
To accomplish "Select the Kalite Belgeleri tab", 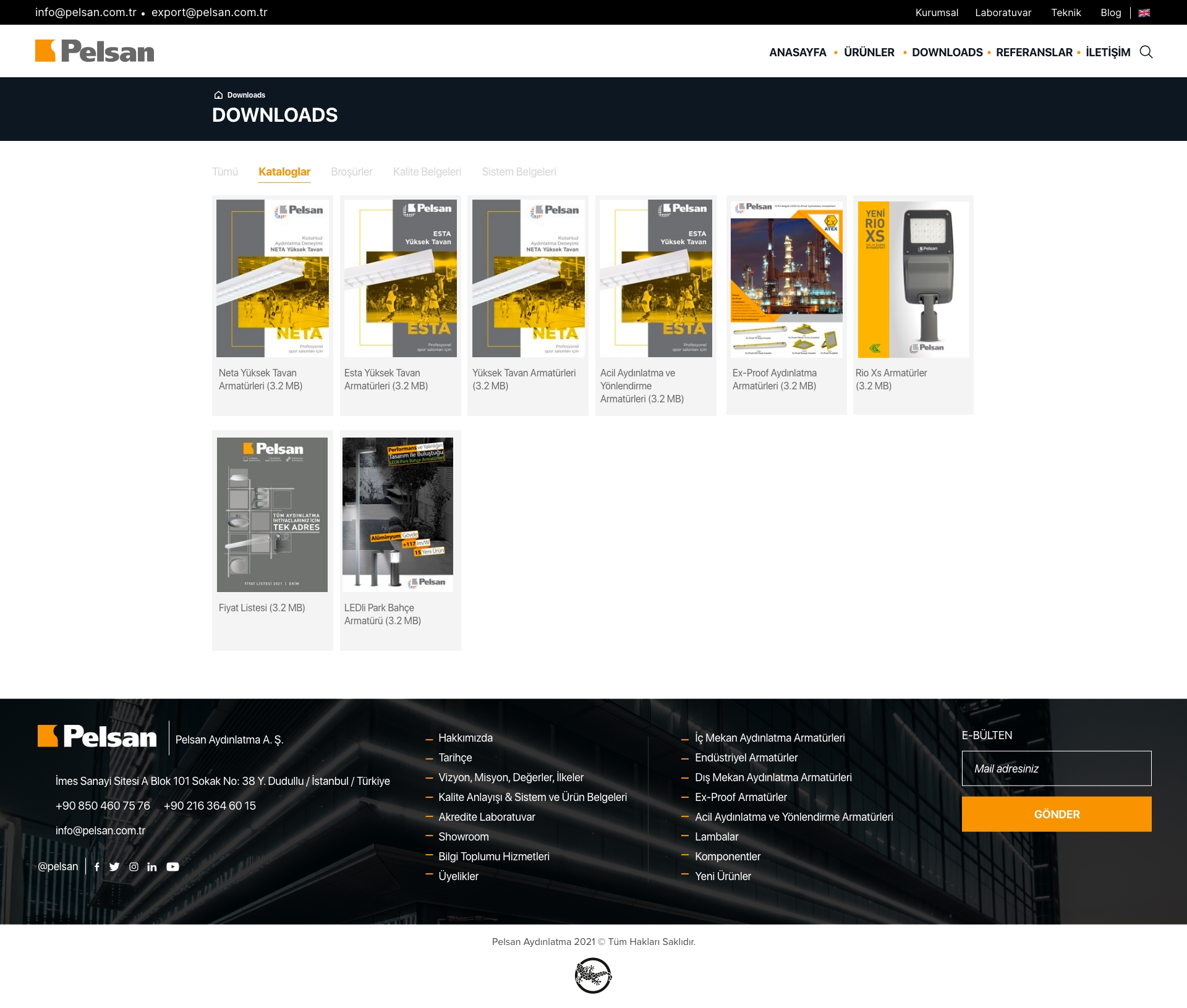I will point(427,172).
